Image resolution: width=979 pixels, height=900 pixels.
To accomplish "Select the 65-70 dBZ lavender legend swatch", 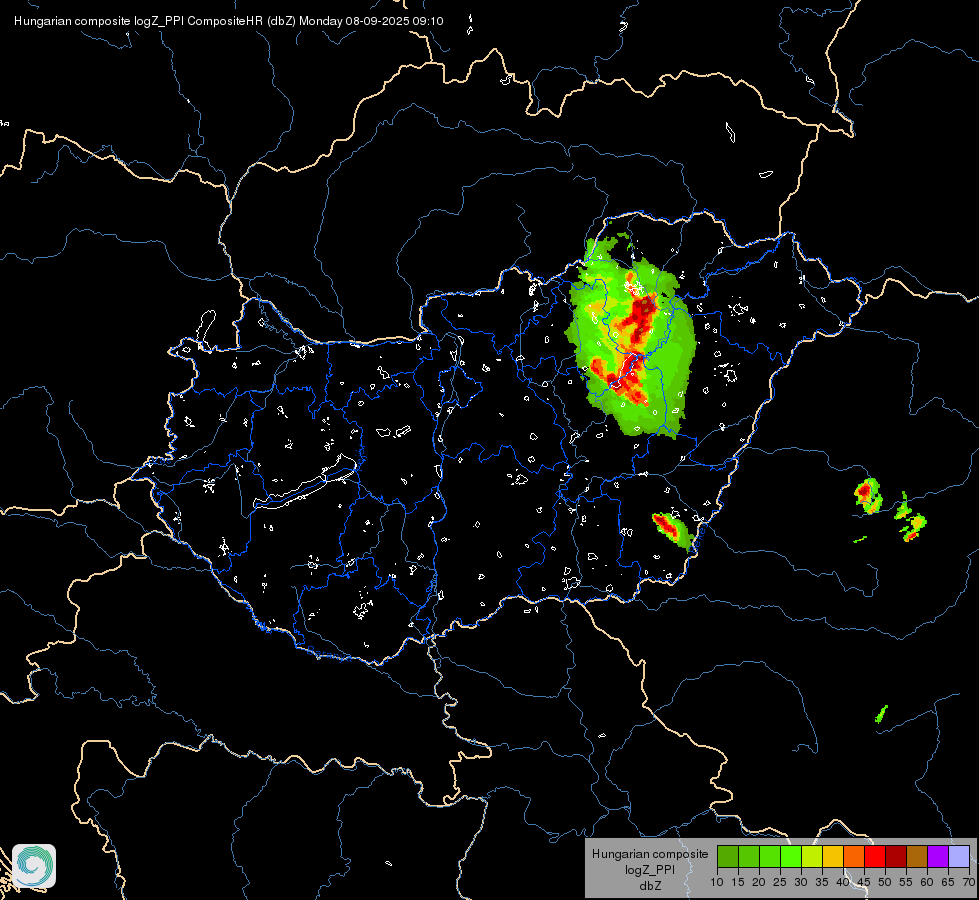I will (x=959, y=856).
